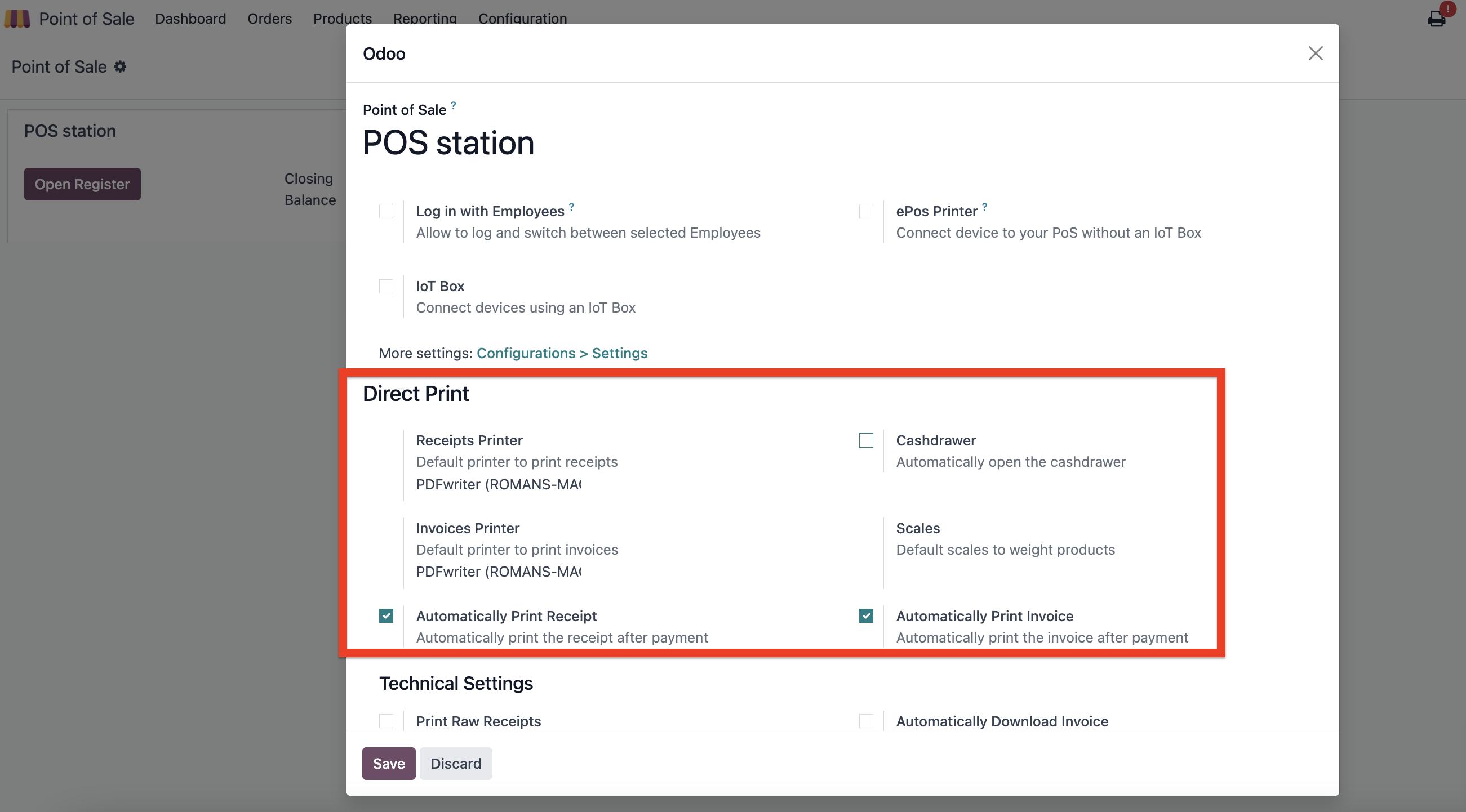This screenshot has width=1466, height=812.
Task: Open the printer status icon in the navbar
Action: click(1437, 18)
